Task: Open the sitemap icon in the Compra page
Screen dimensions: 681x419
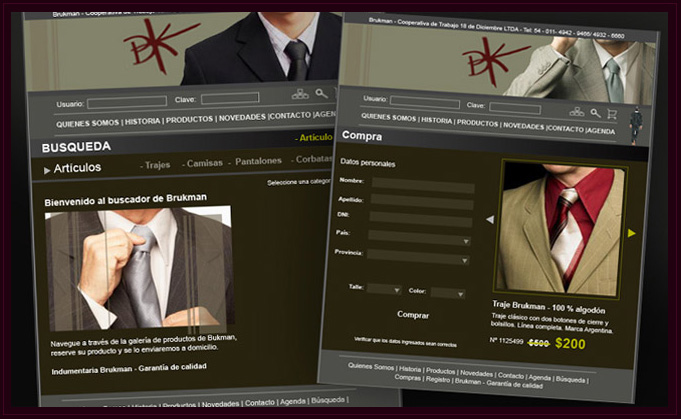Action: 577,112
